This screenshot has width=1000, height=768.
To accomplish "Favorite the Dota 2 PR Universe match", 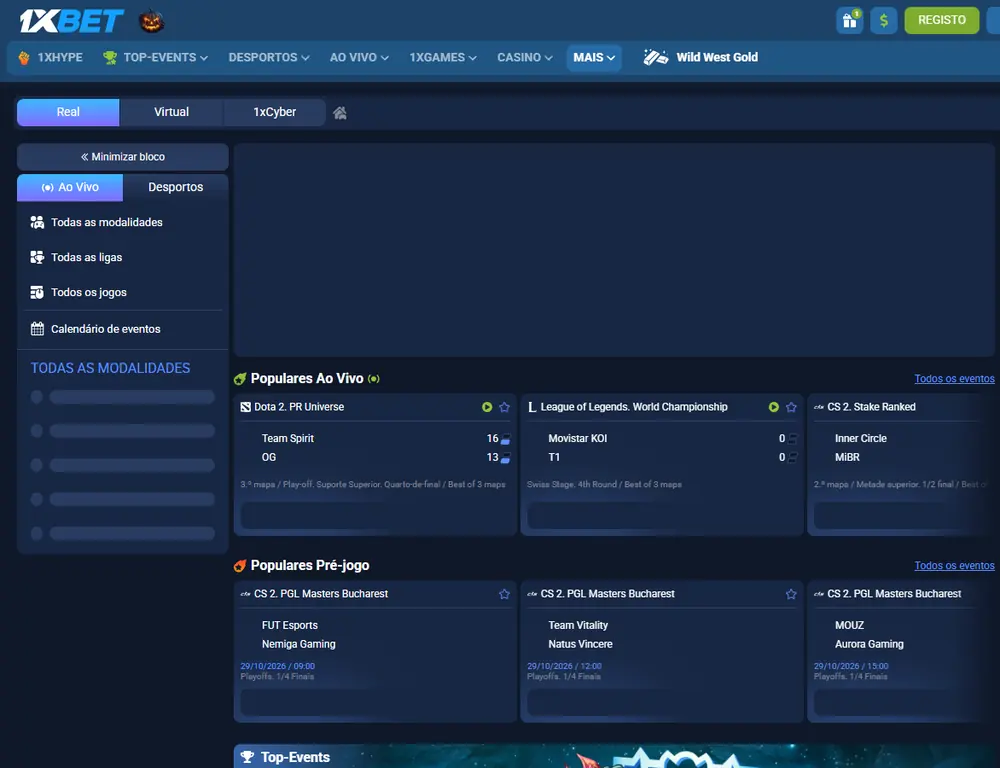I will point(504,407).
